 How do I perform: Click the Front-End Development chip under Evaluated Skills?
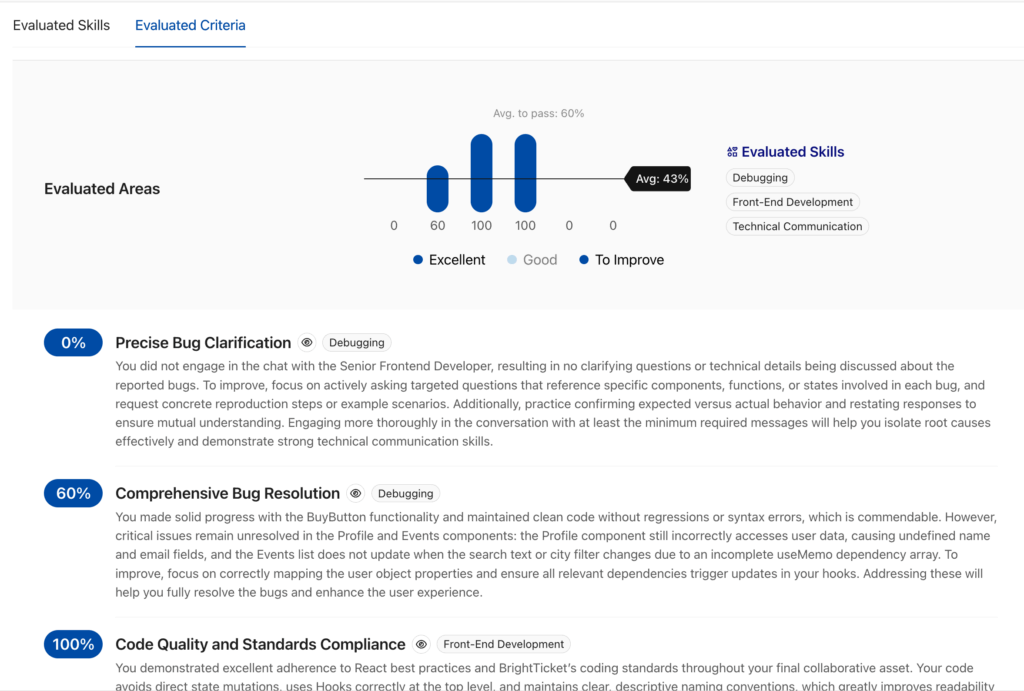click(792, 202)
